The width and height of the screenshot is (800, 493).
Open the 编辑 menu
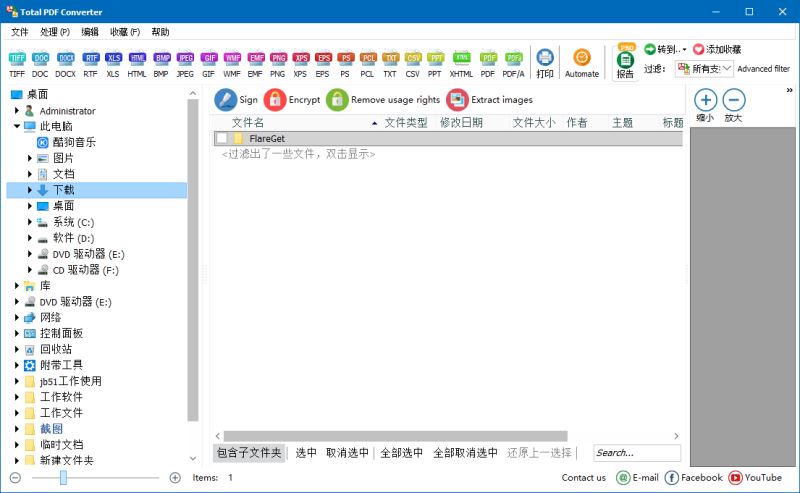click(90, 32)
